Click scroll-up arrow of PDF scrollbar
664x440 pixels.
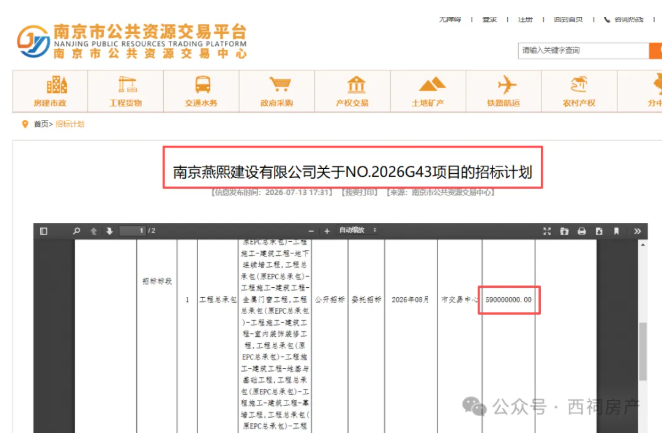tap(642, 245)
